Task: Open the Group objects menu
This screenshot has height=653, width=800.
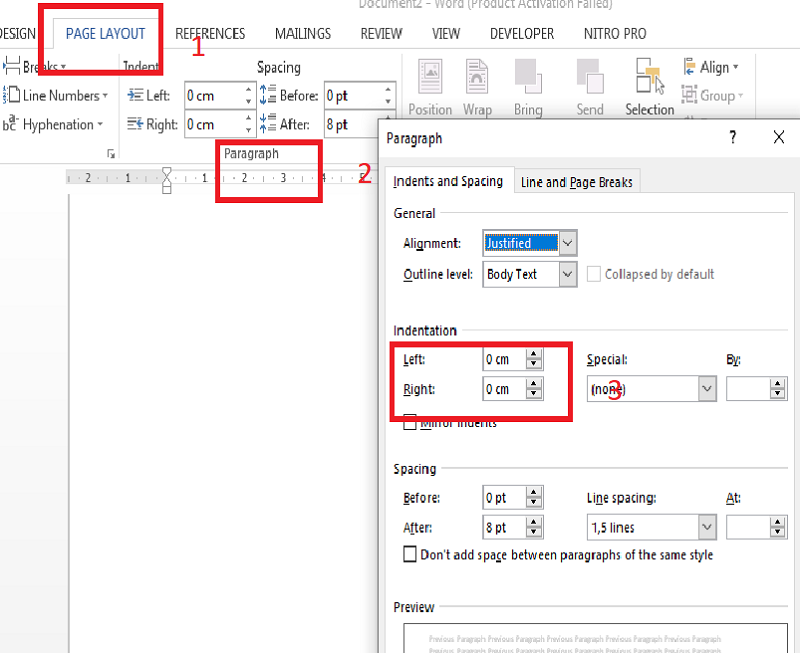Action: pos(712,95)
